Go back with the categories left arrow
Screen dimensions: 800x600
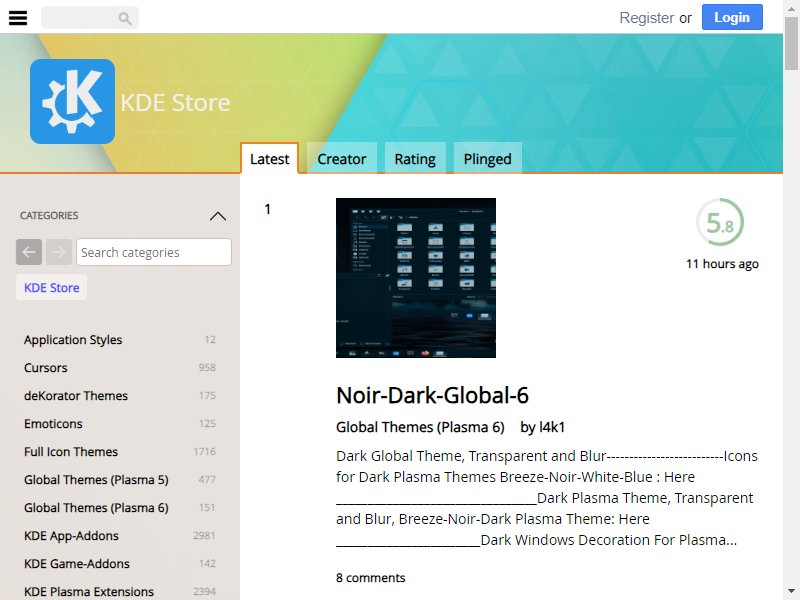pos(29,252)
